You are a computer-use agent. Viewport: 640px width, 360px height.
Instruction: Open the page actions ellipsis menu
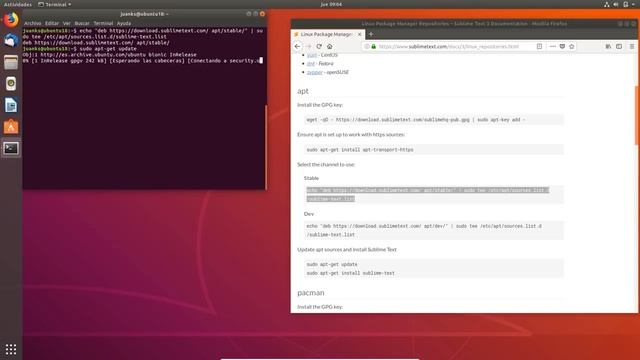[x=553, y=47]
